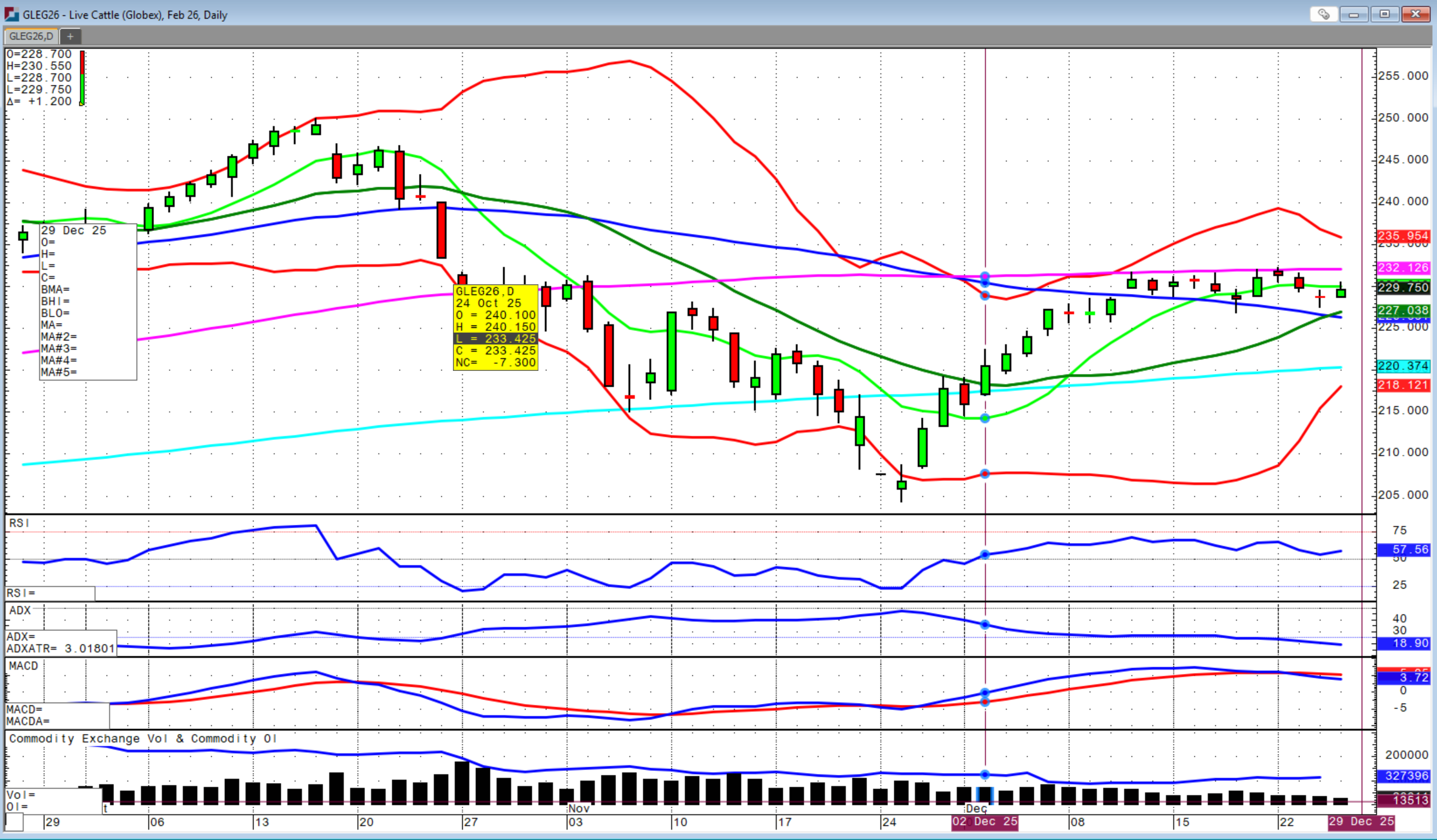This screenshot has height=840, width=1437.
Task: Maximize the chart window
Action: pyautogui.click(x=1384, y=14)
